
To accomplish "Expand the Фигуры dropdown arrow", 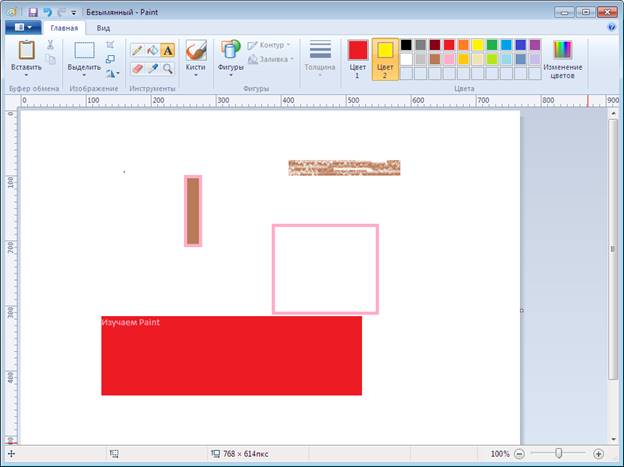I will click(231, 75).
